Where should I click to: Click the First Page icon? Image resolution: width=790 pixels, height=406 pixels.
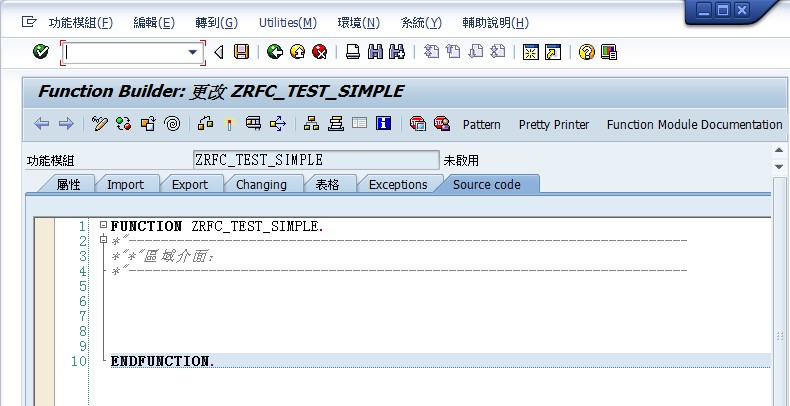point(431,52)
